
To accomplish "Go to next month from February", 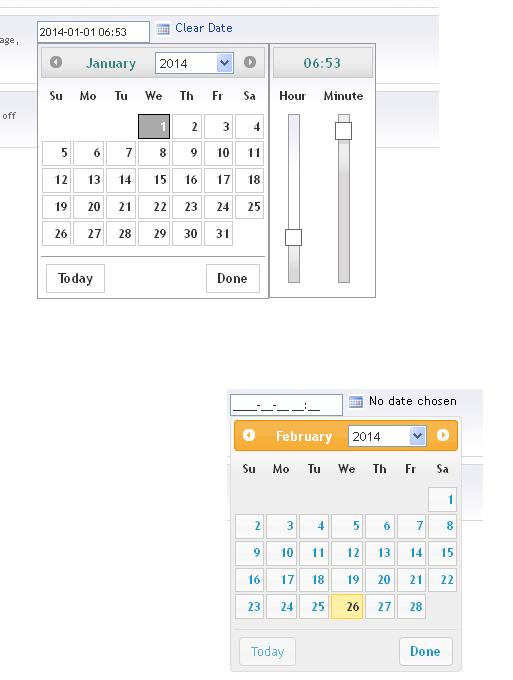I will (443, 435).
